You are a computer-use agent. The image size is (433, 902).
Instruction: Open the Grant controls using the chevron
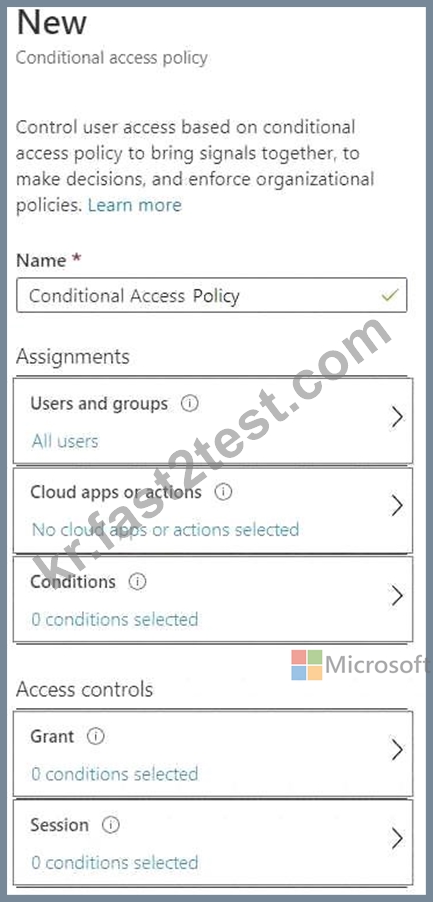396,750
